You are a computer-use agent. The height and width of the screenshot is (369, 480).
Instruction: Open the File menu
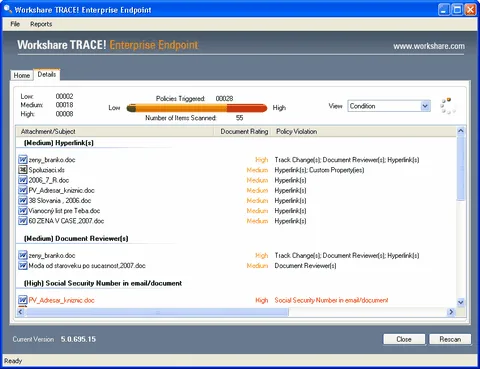tap(15, 24)
